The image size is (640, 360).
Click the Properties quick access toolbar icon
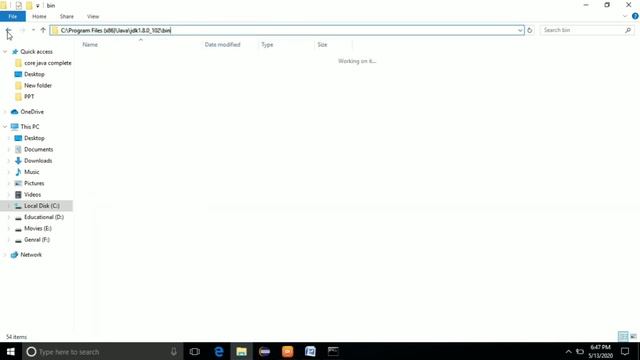[x=19, y=5]
